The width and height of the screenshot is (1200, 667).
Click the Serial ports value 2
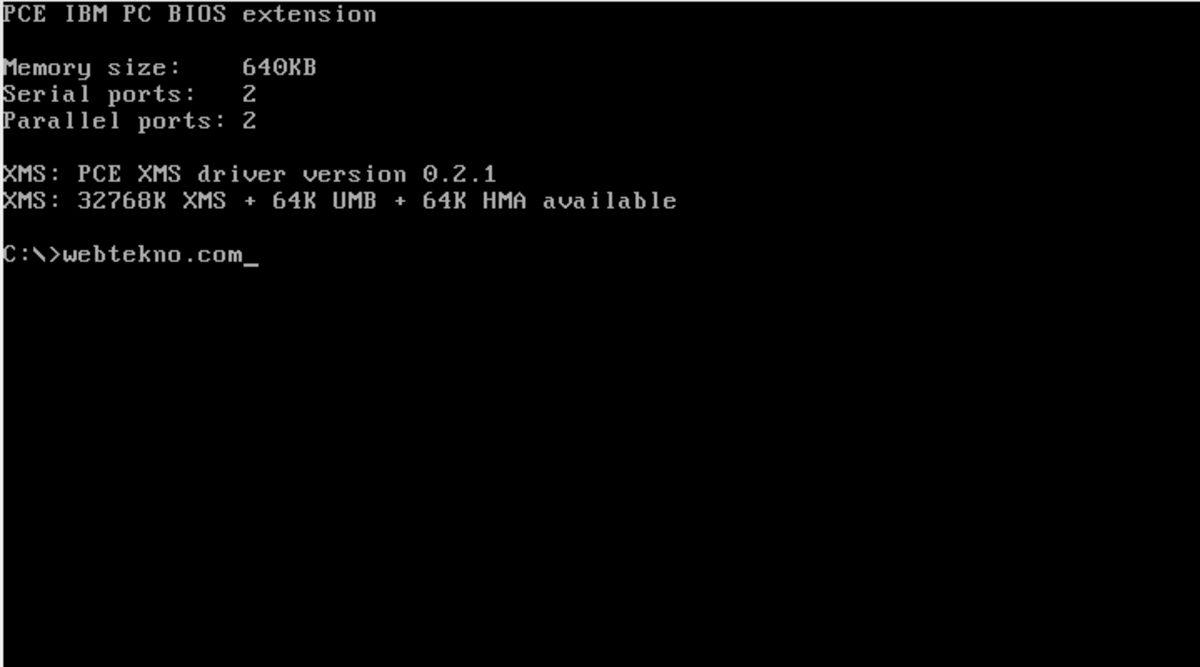click(x=250, y=95)
